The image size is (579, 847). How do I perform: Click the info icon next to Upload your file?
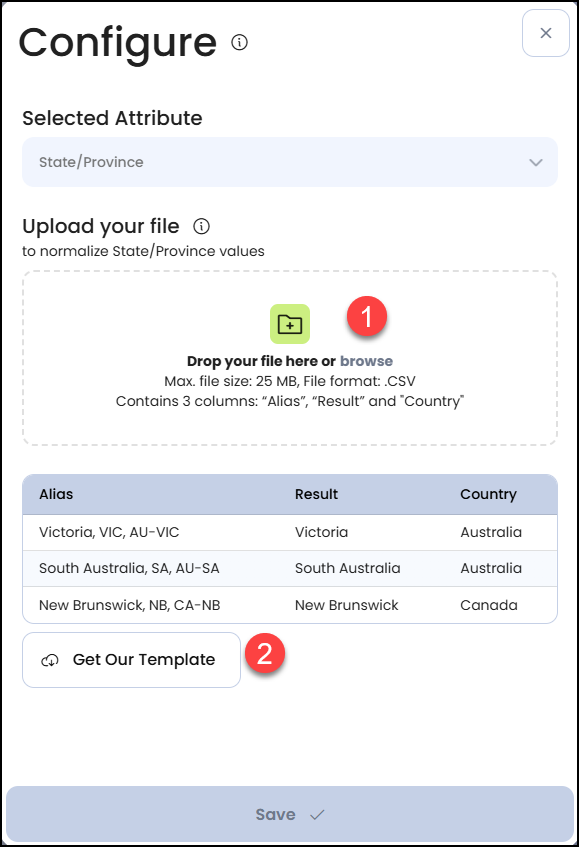point(200,226)
